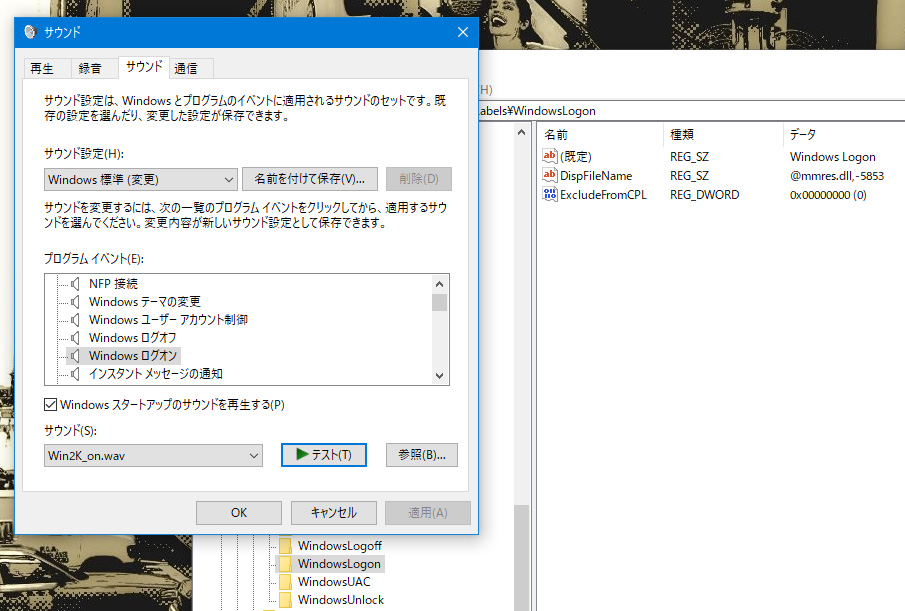
Task: Select WindowsUnlock key in registry tree
Action: [x=341, y=600]
